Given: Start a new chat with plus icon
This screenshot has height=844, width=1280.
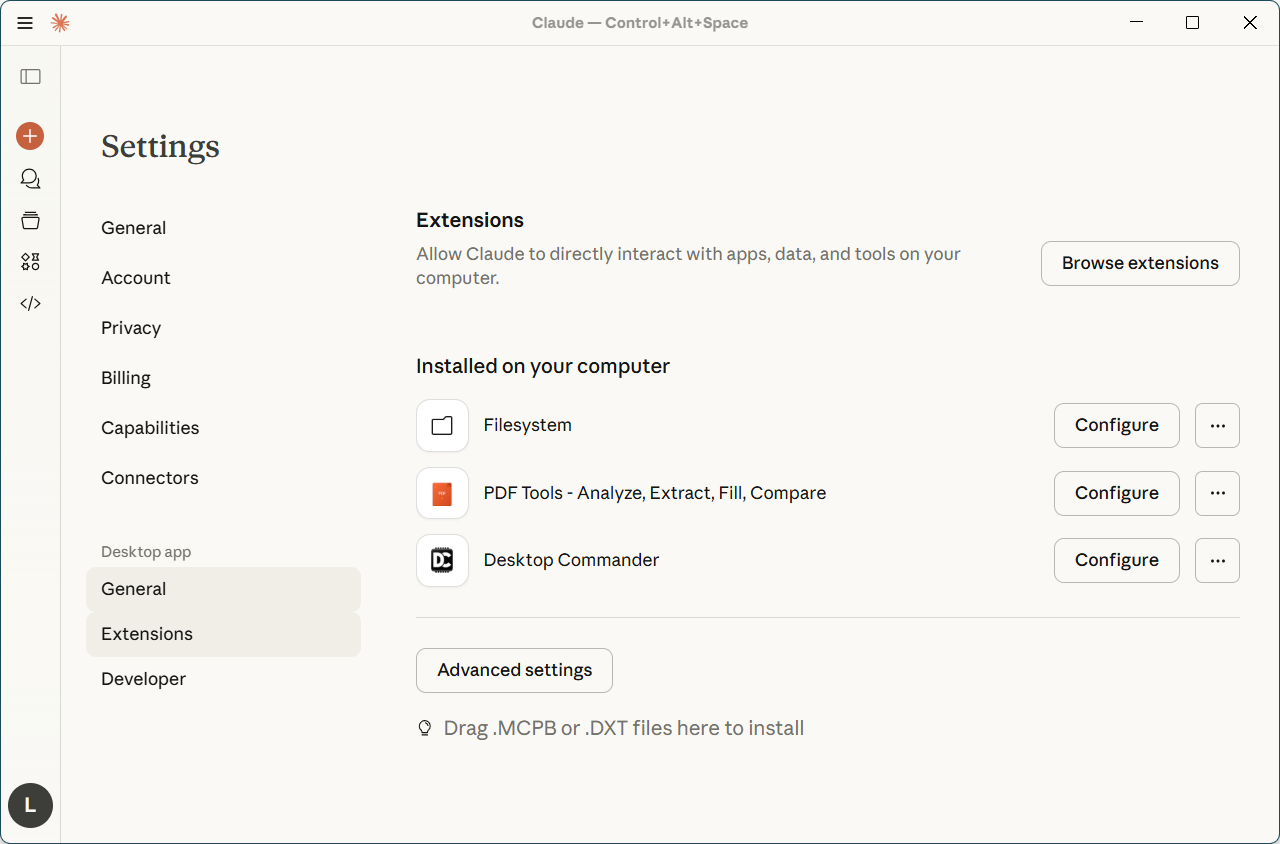Looking at the screenshot, I should [x=30, y=136].
